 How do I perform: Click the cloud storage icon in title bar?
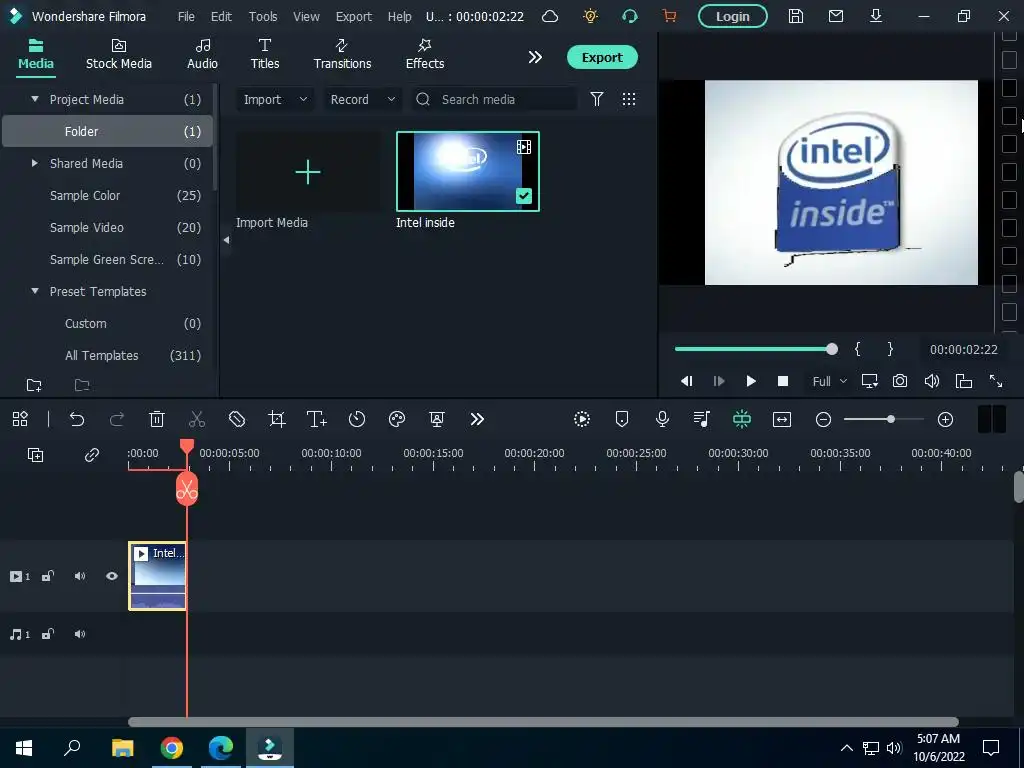[550, 16]
